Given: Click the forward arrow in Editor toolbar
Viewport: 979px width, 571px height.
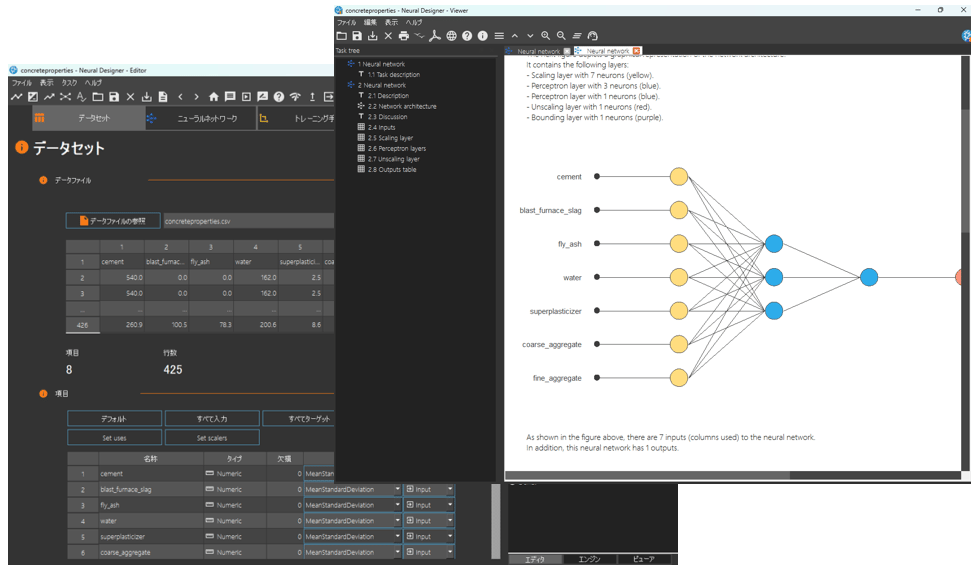Looking at the screenshot, I should coord(197,97).
